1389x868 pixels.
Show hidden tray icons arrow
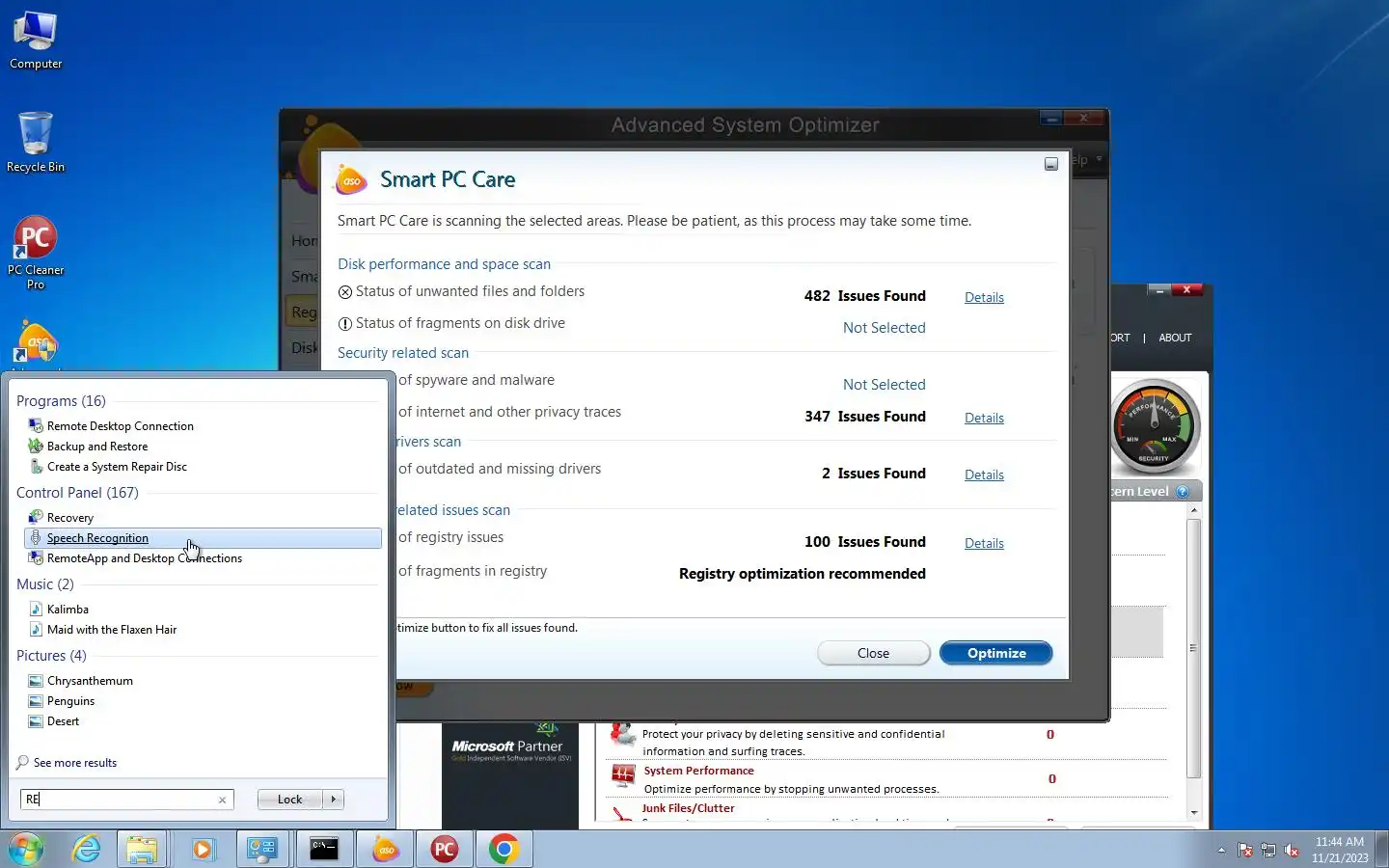point(1221,851)
